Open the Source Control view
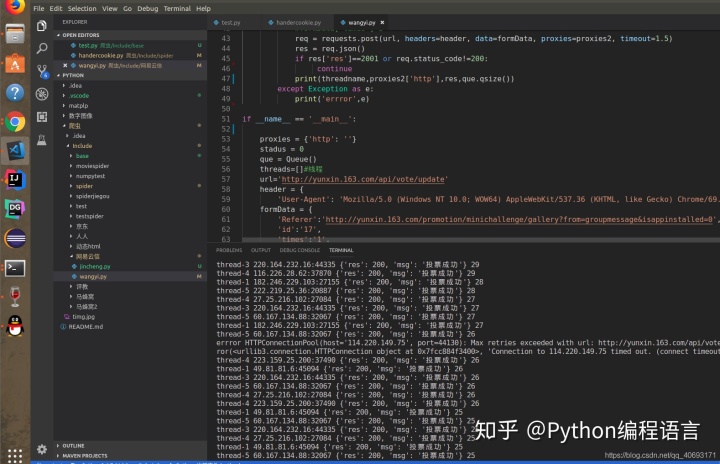The width and height of the screenshot is (720, 464). pos(42,71)
